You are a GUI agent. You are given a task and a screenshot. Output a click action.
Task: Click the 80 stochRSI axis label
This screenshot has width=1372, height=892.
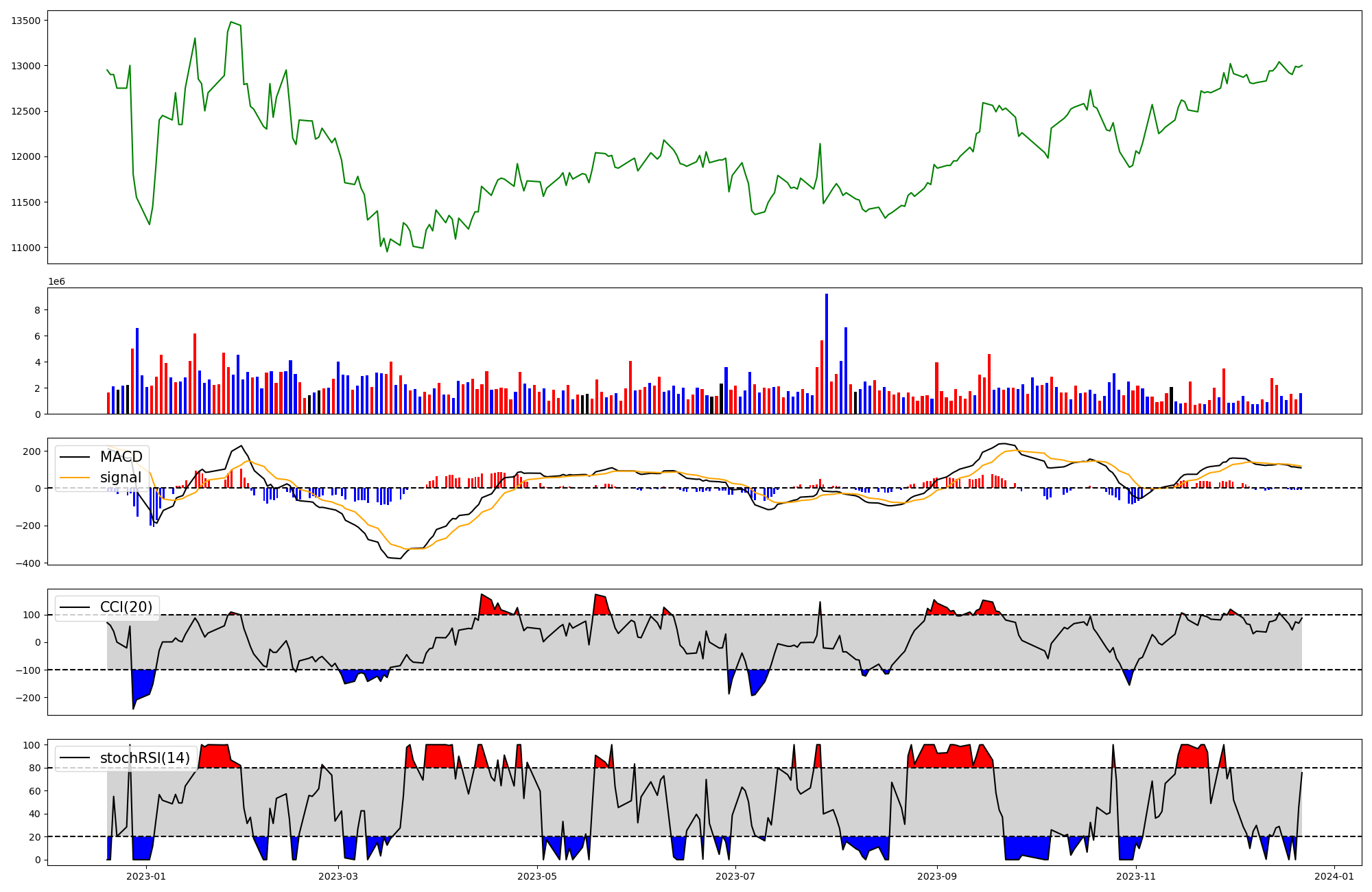(x=35, y=768)
